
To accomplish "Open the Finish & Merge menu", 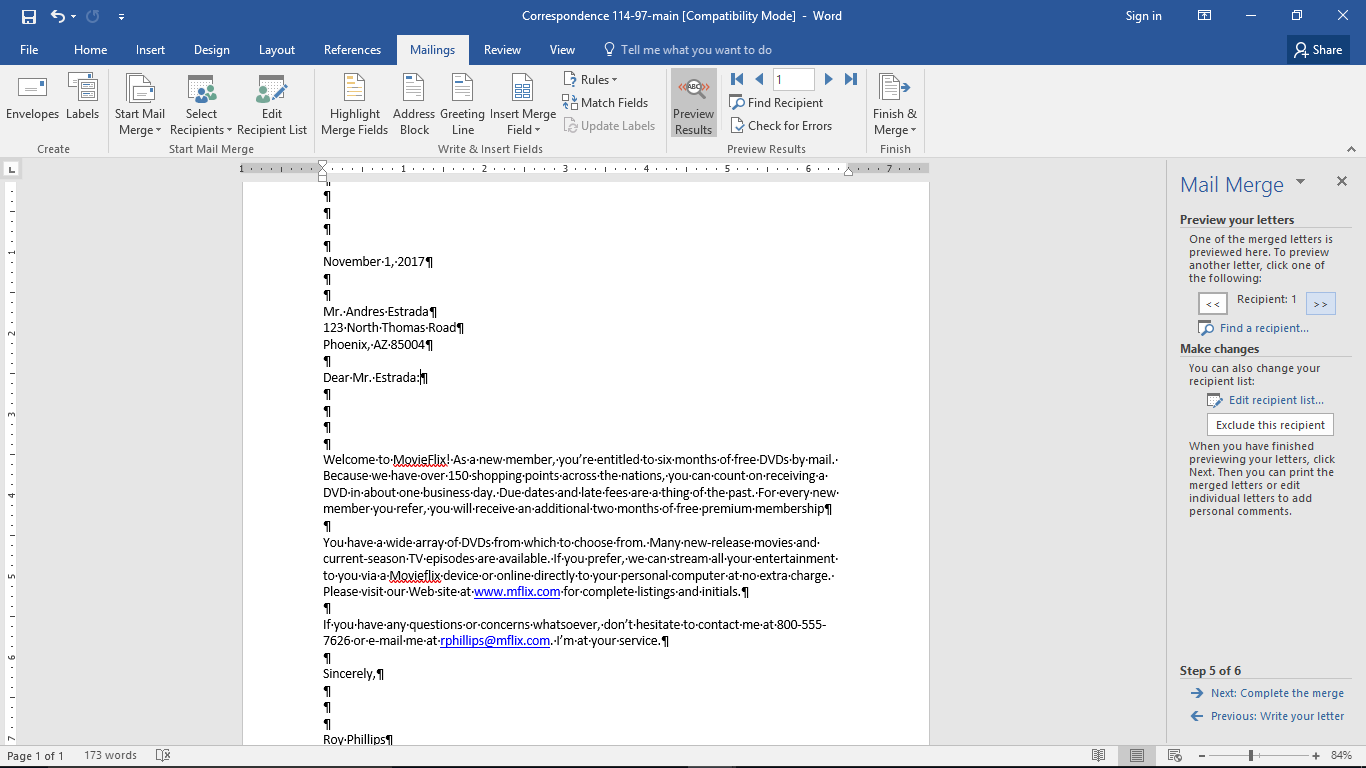I will pos(893,103).
